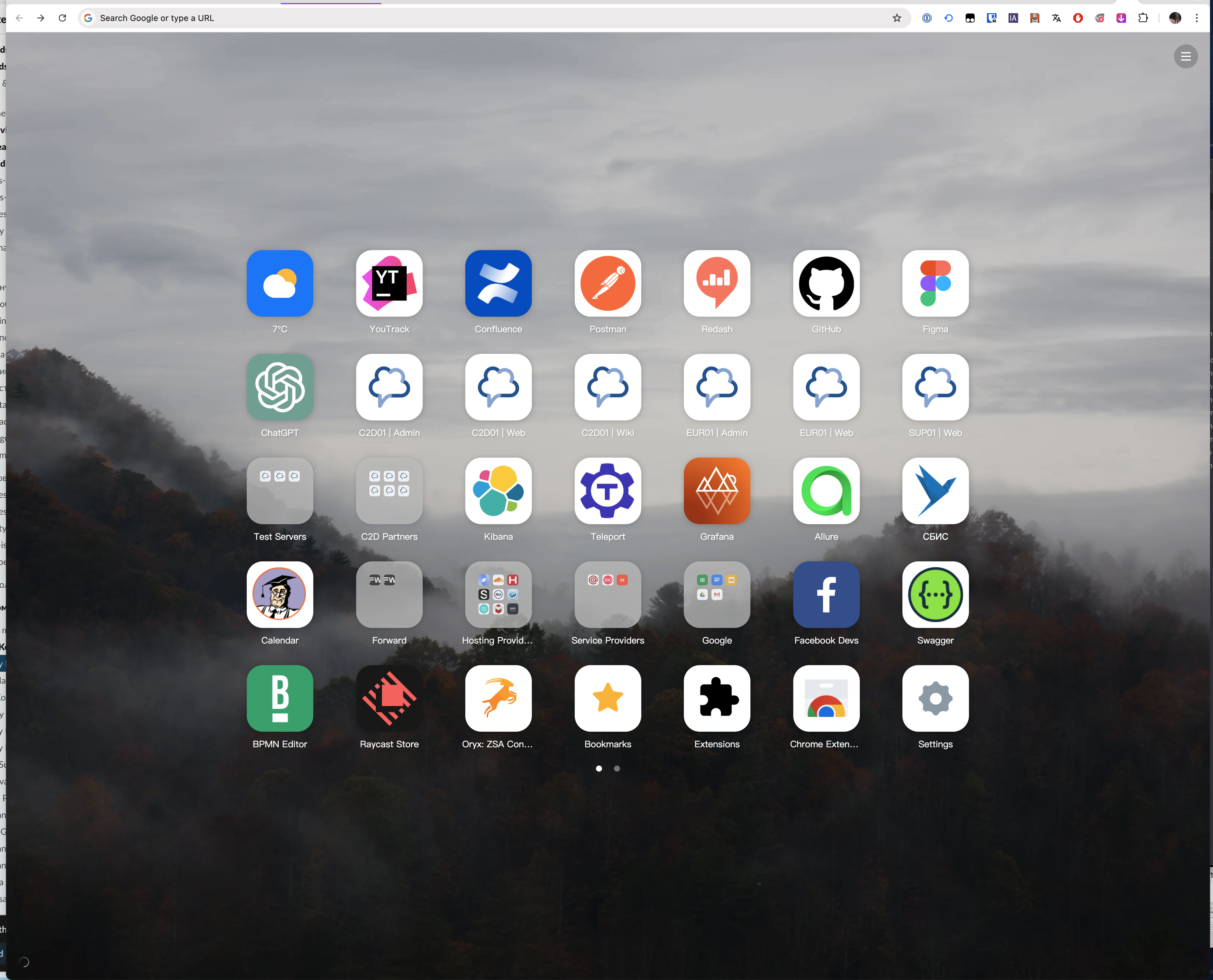Screen dimensions: 1213x980
Task: Expand the C2D Partners folder
Action: (x=389, y=491)
